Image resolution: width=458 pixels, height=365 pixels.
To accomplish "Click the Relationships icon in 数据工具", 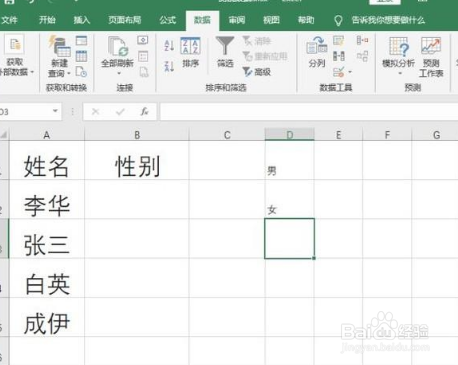I will click(x=362, y=56).
